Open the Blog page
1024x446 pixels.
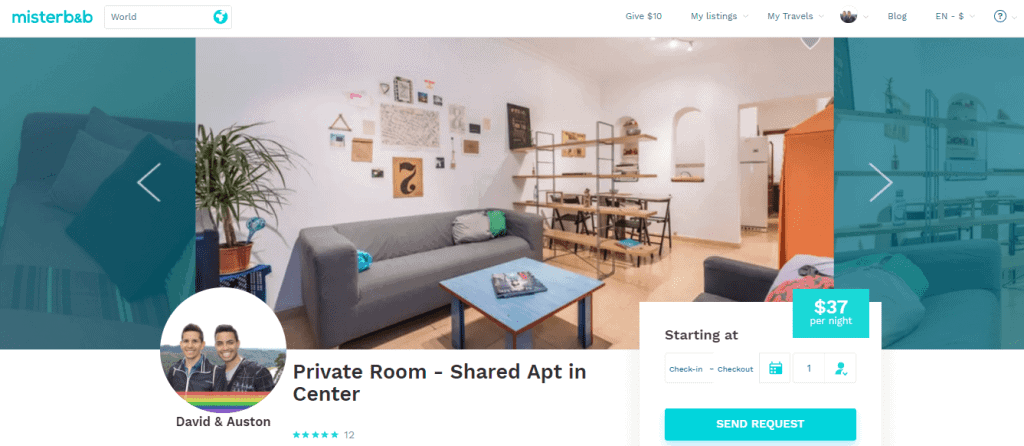(x=897, y=16)
